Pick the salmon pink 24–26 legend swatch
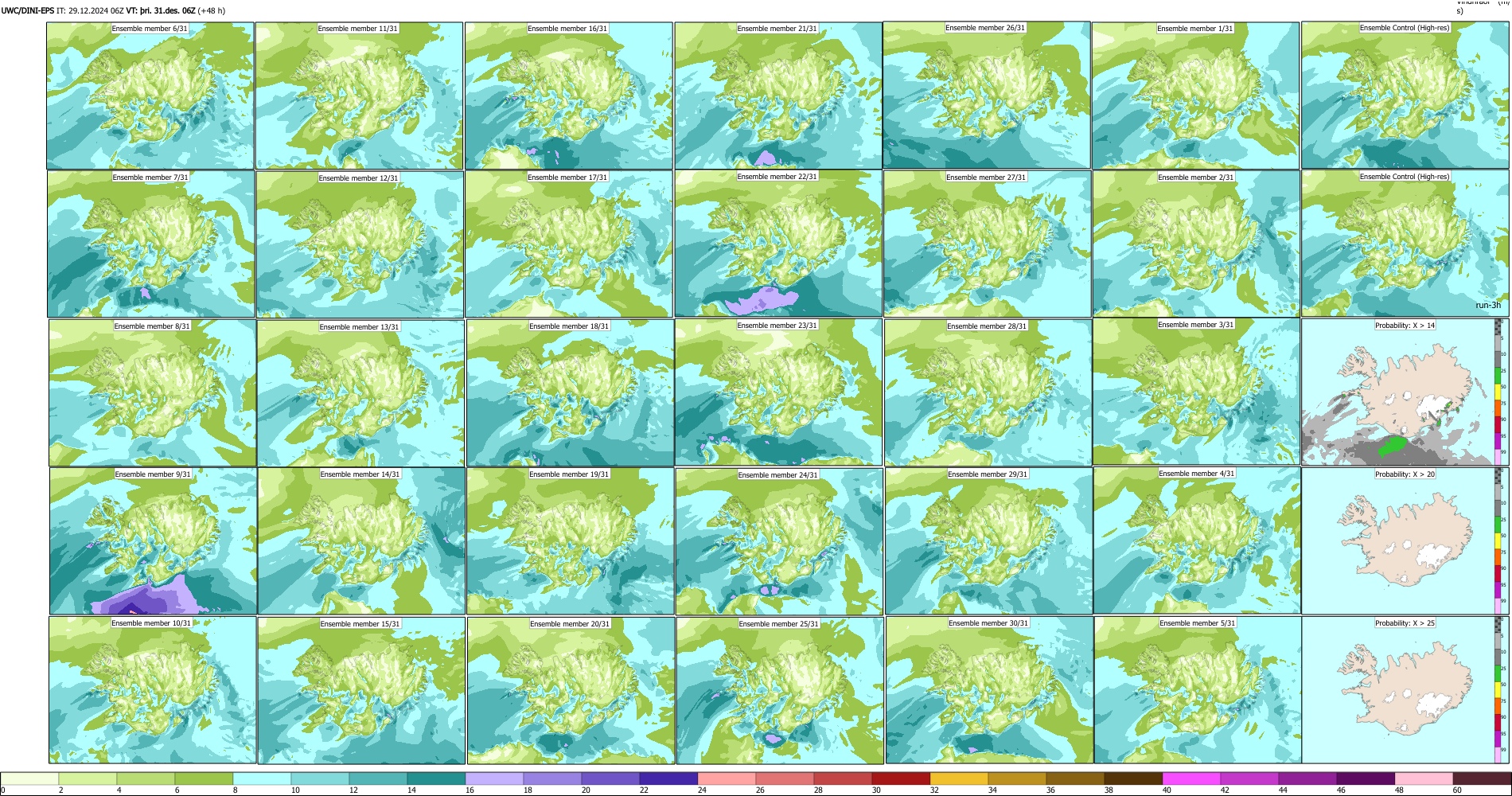This screenshot has height=796, width=1512. click(x=727, y=778)
